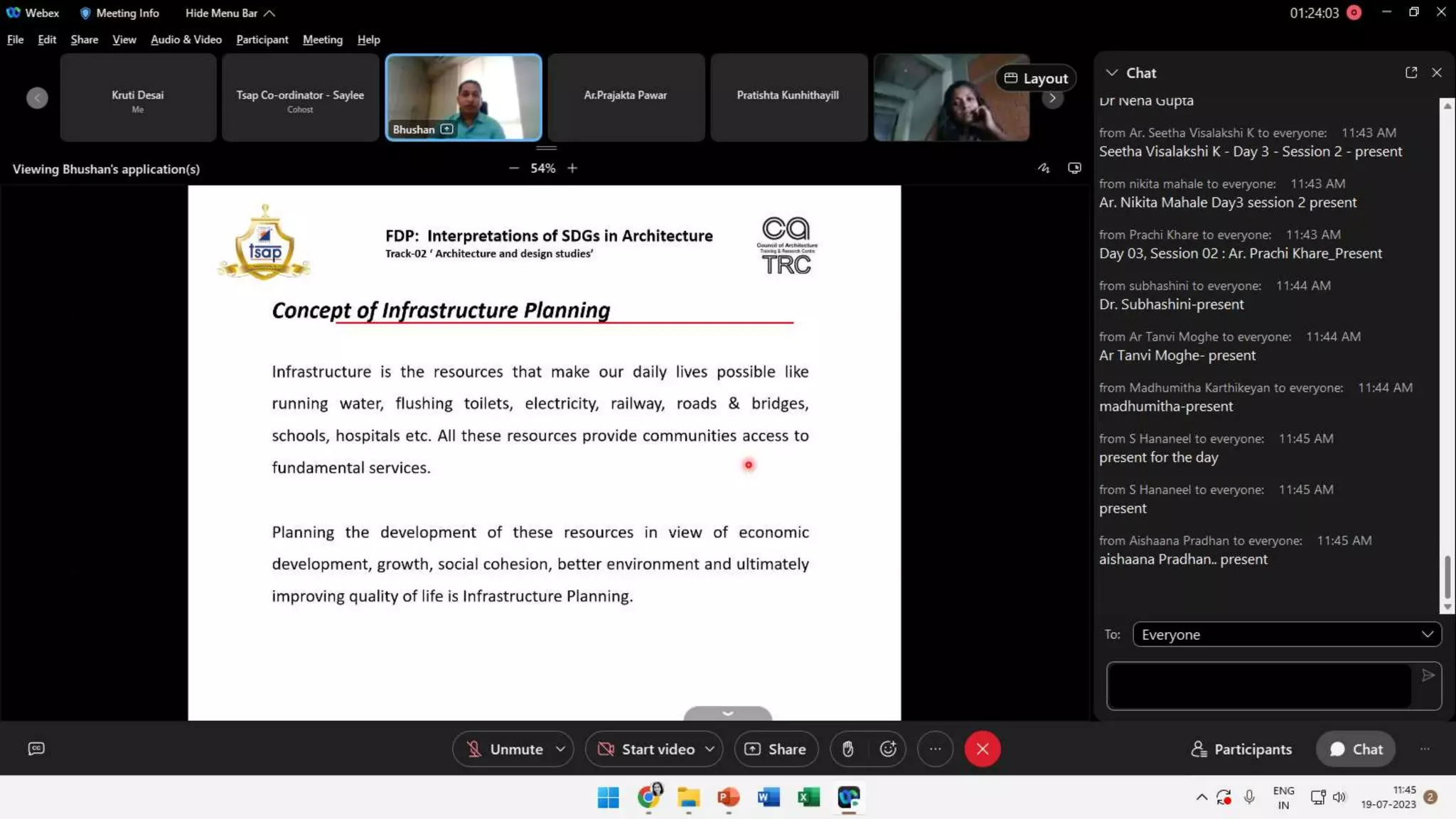Screen dimensions: 1456x819
Task: Open the Everyone recipient dropdown
Action: pyautogui.click(x=1287, y=634)
